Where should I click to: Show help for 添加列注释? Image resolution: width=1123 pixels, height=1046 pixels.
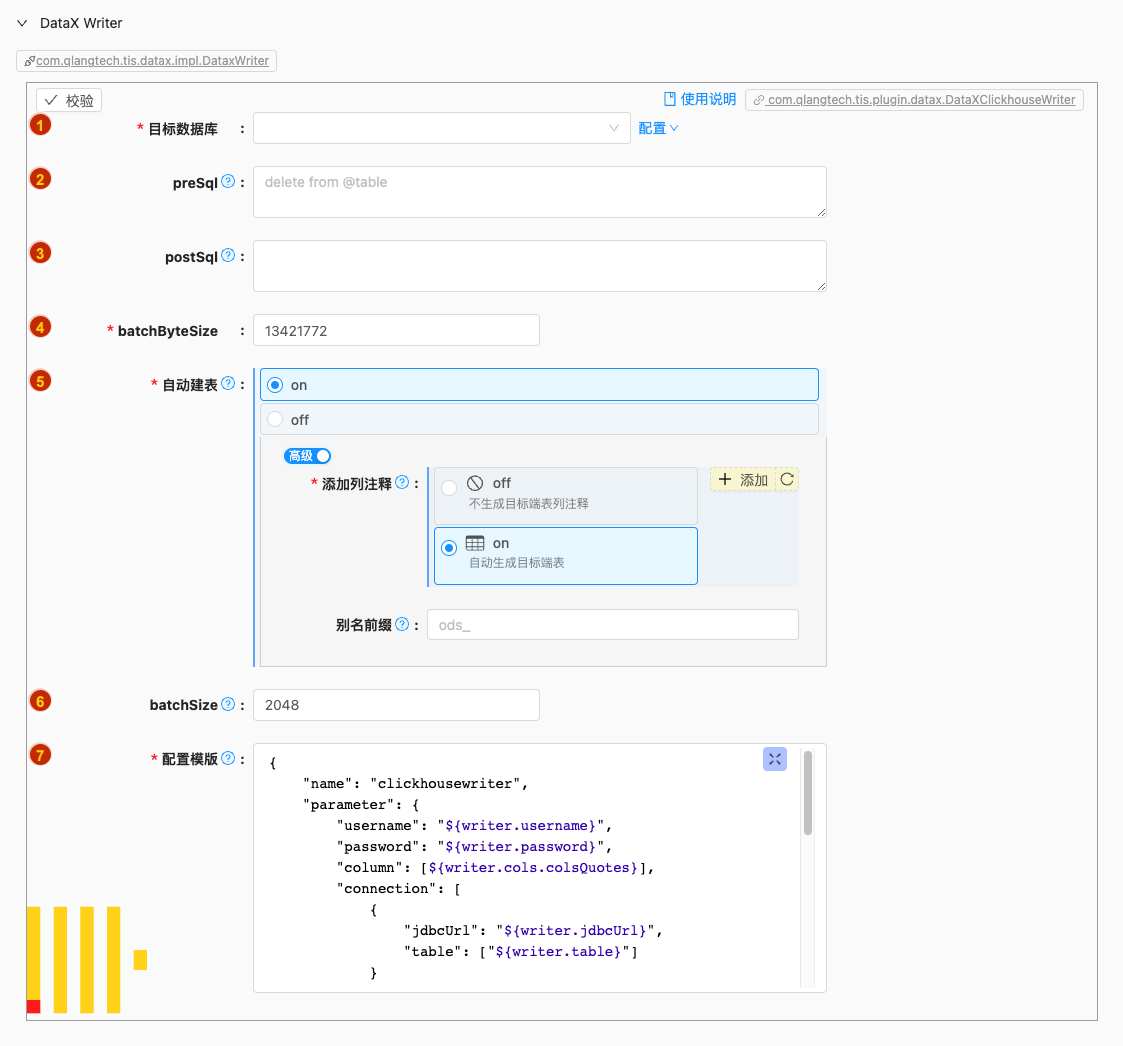pyautogui.click(x=403, y=482)
